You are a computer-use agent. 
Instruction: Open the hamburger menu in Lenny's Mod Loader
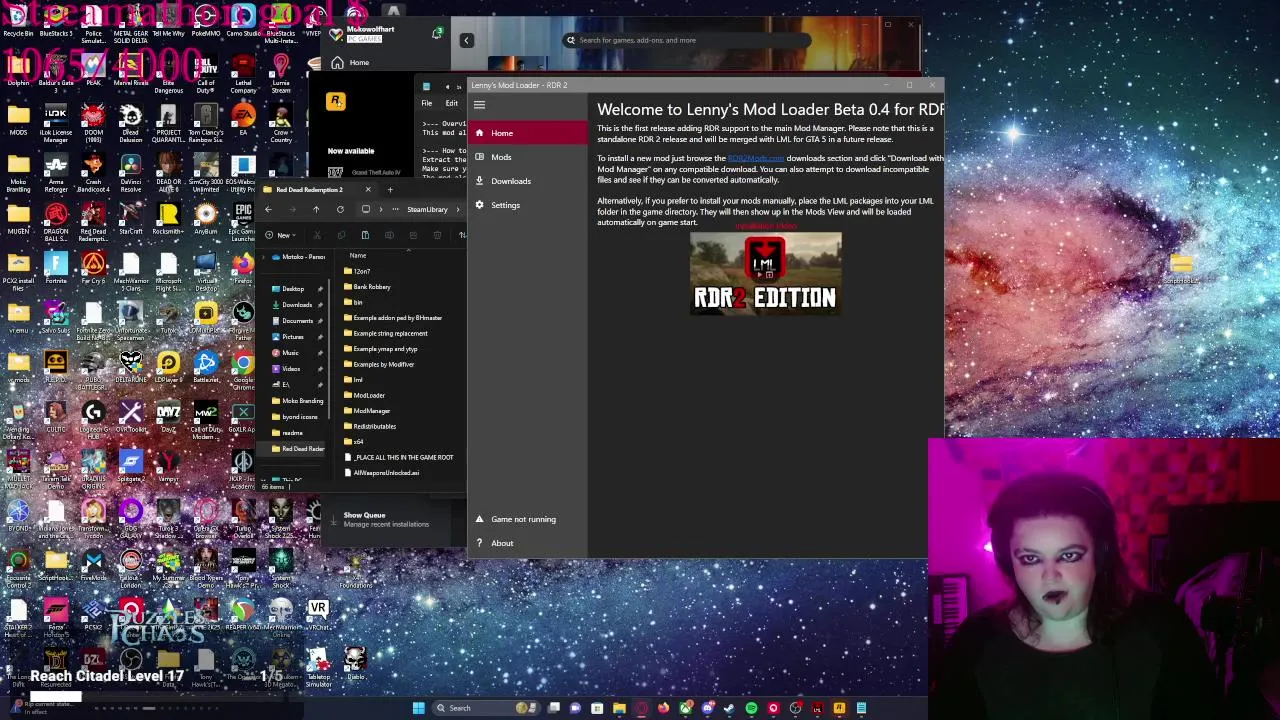(479, 105)
